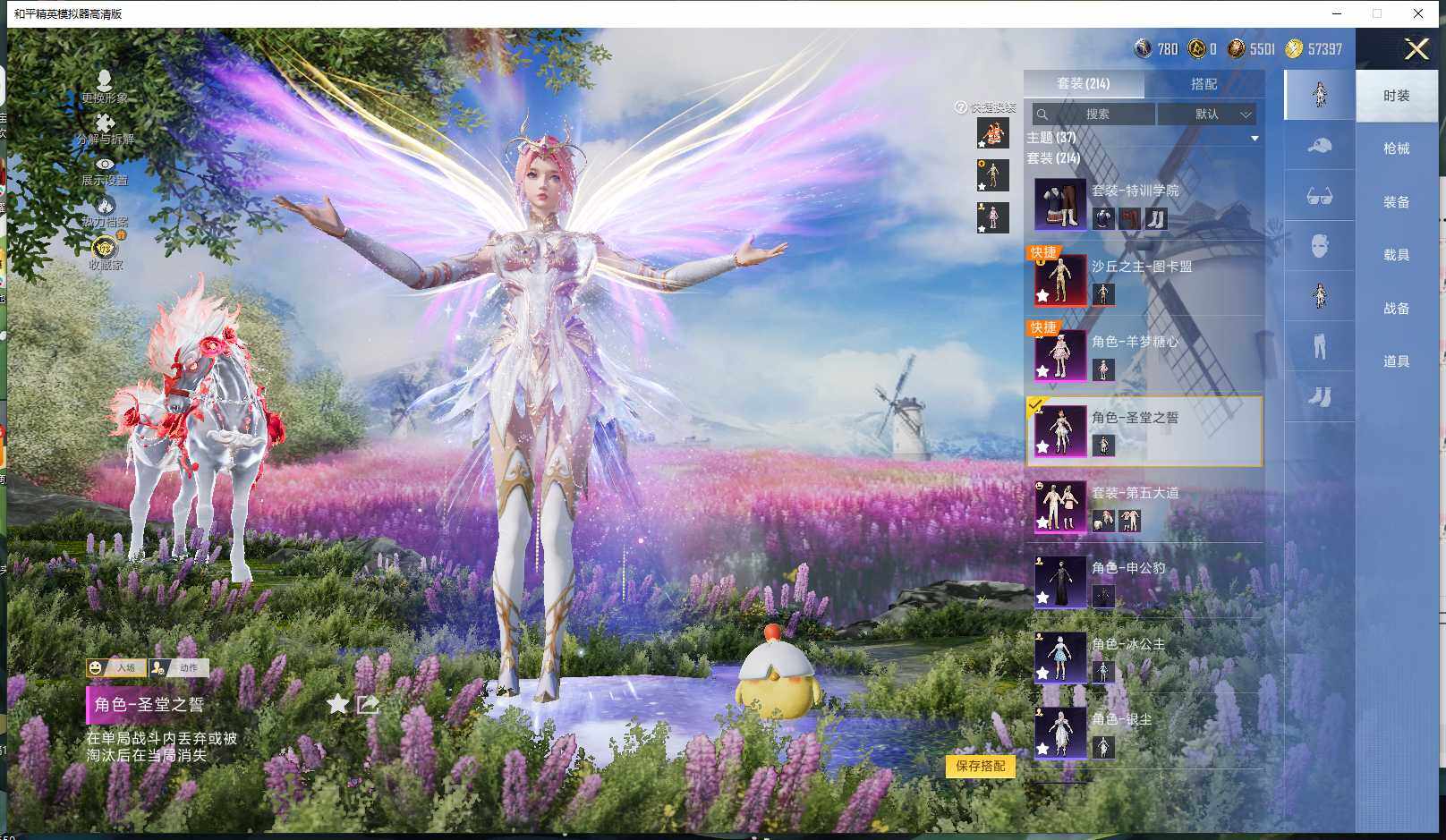1446x840 pixels.
Task: Open 枪械 firearms menu
Action: [1396, 148]
